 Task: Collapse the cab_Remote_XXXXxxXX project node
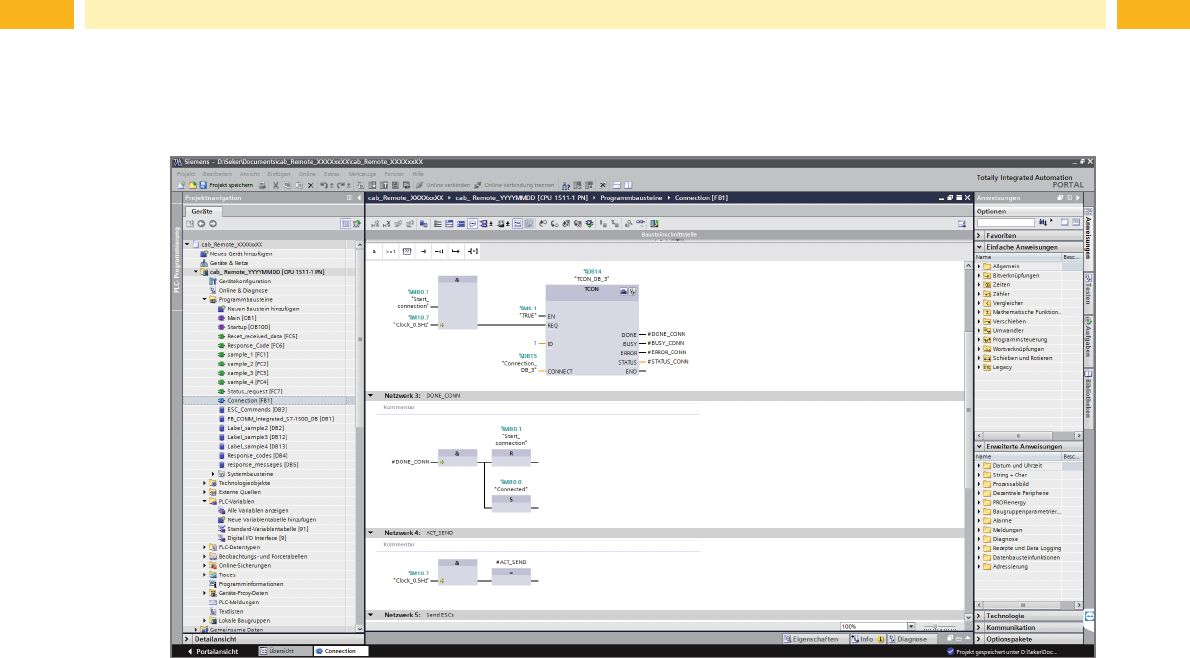point(187,244)
